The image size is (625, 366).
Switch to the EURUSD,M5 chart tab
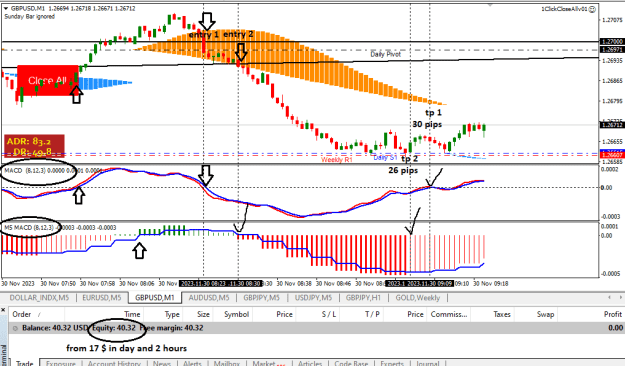[102, 298]
